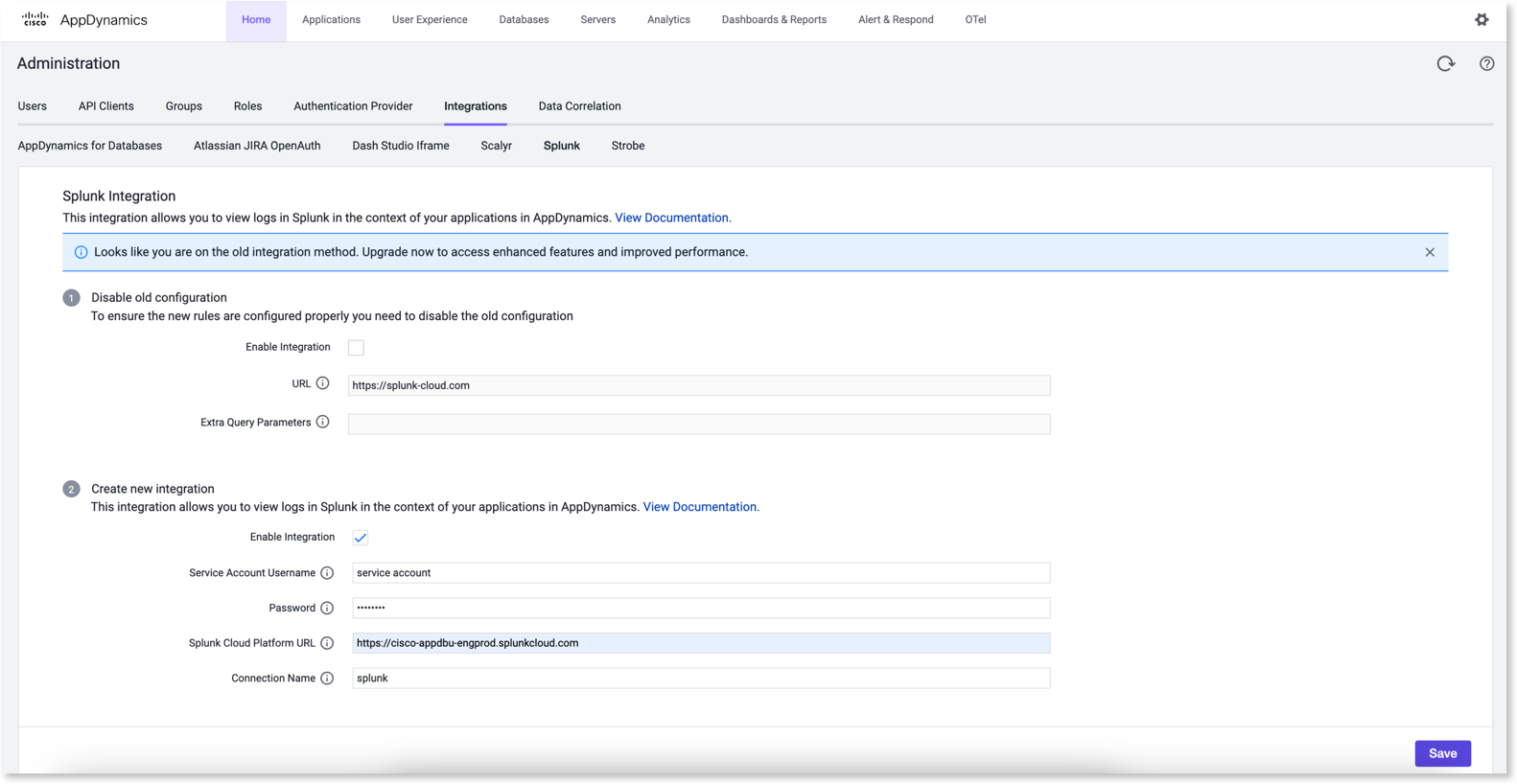Open View Documentation link under Splunk Integration

(x=672, y=218)
